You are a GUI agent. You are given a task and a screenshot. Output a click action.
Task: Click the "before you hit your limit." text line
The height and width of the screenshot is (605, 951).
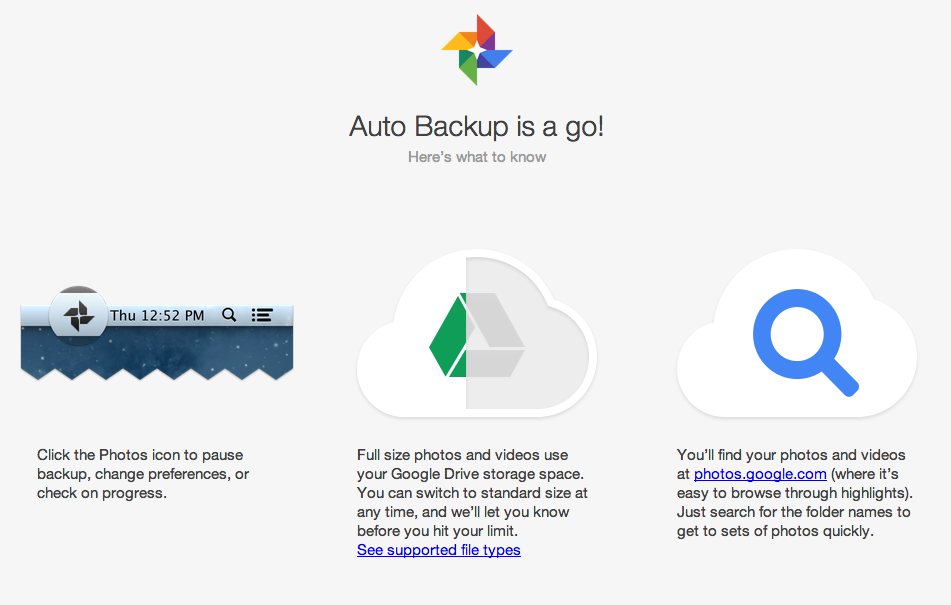point(439,531)
